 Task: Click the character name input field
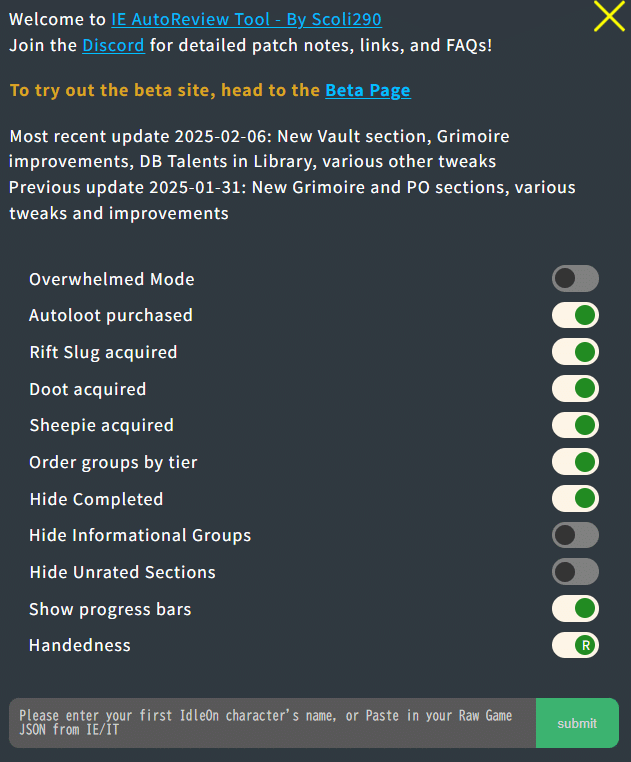(x=272, y=723)
